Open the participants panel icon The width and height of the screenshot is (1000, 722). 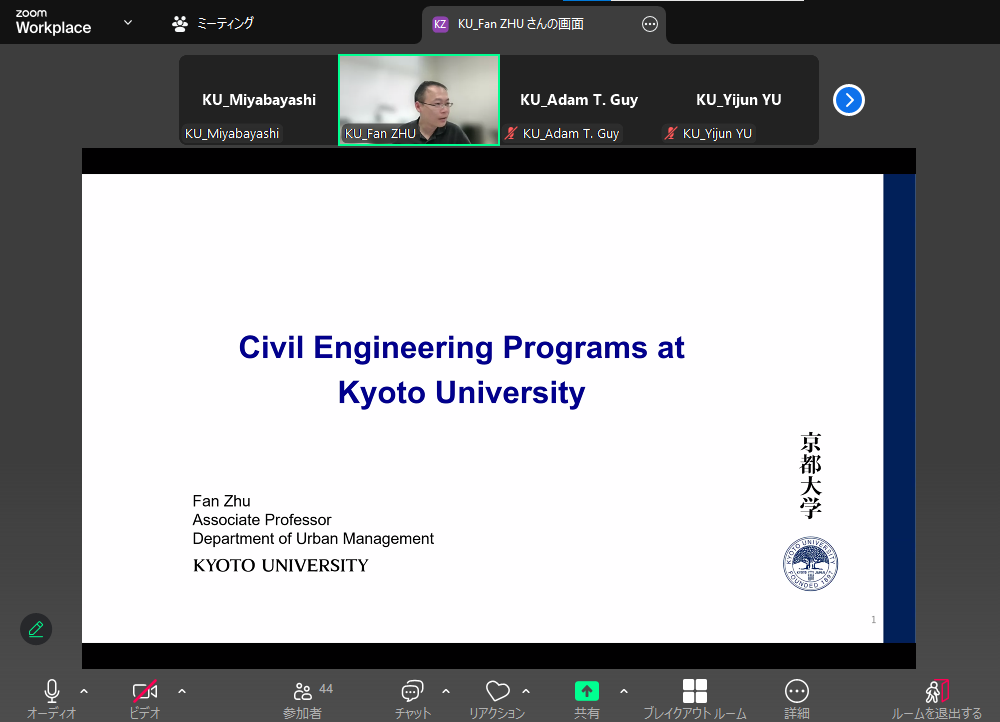click(x=303, y=691)
